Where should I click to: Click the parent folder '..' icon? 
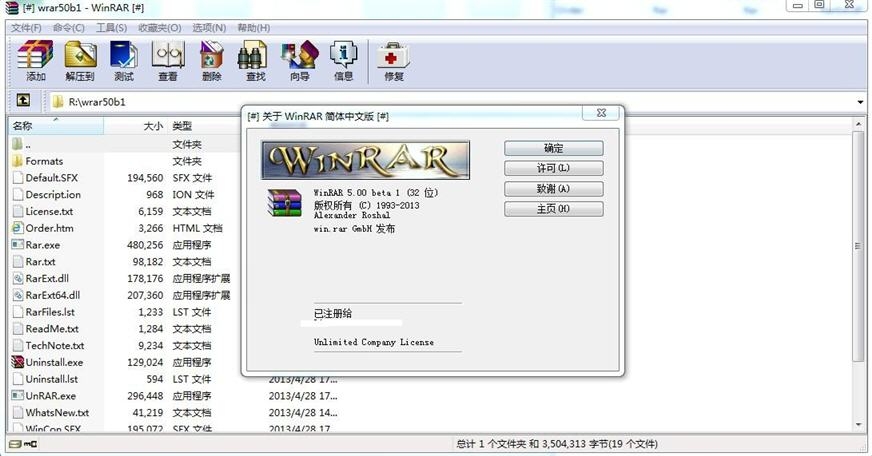point(17,144)
